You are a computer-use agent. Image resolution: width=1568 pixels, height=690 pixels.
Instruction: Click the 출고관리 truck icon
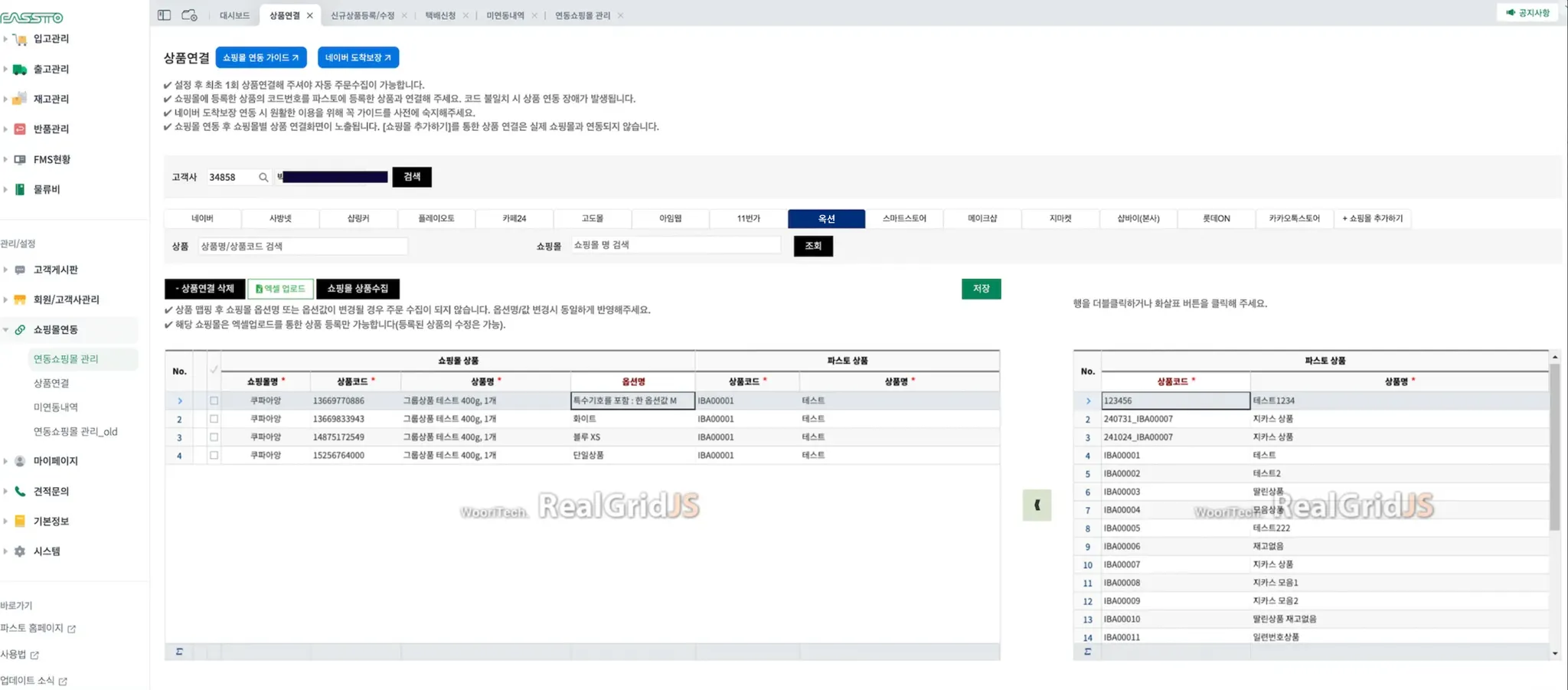coord(20,70)
